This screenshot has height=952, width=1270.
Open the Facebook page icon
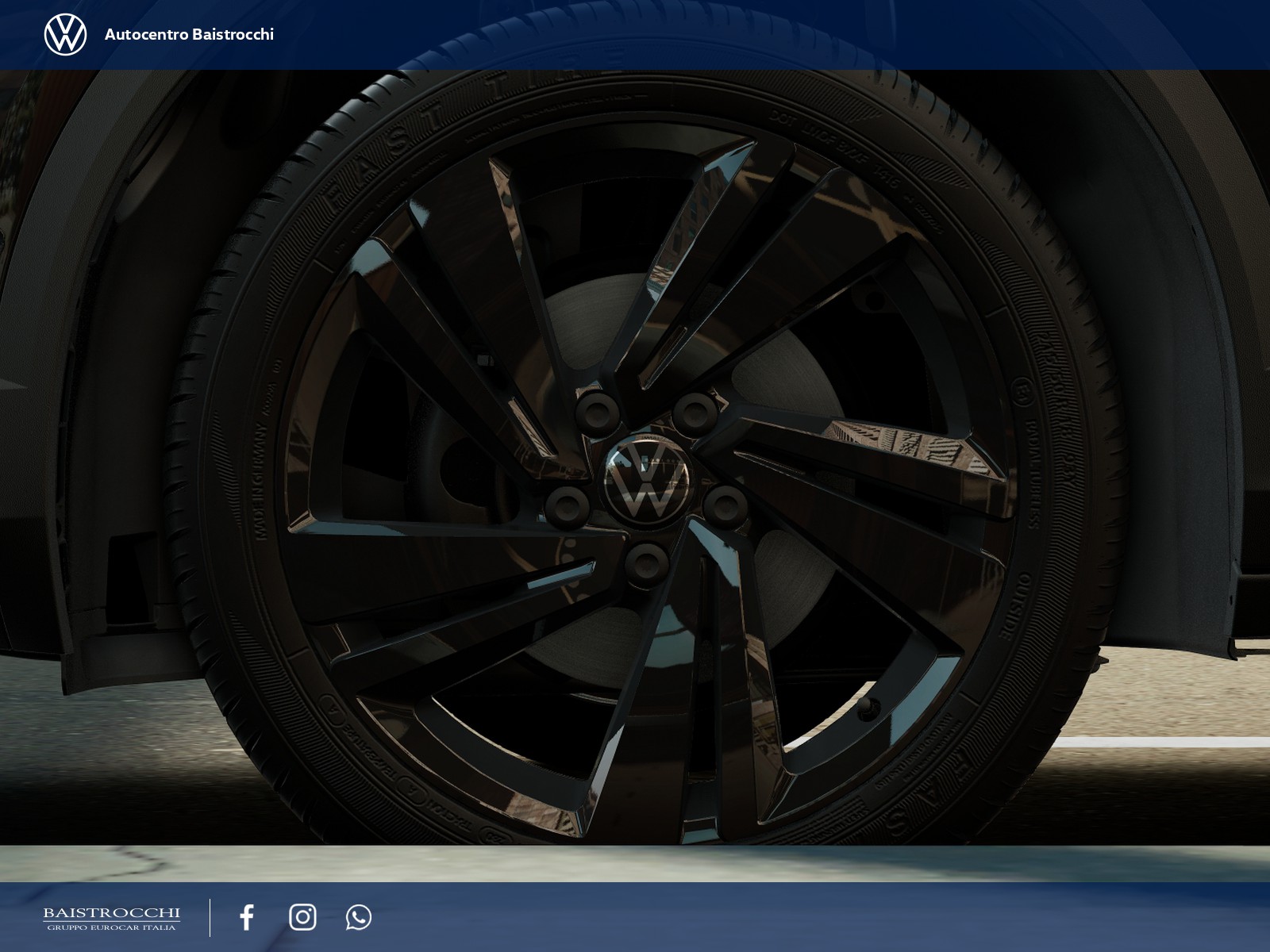(247, 917)
